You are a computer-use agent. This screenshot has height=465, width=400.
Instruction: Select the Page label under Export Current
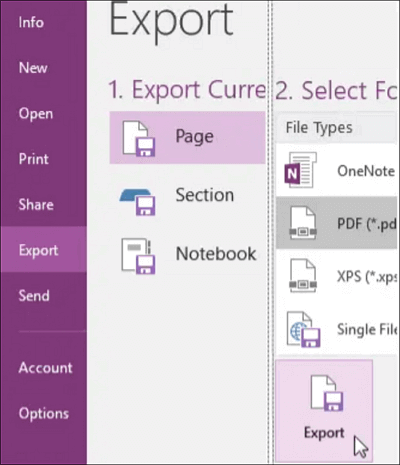tap(194, 136)
